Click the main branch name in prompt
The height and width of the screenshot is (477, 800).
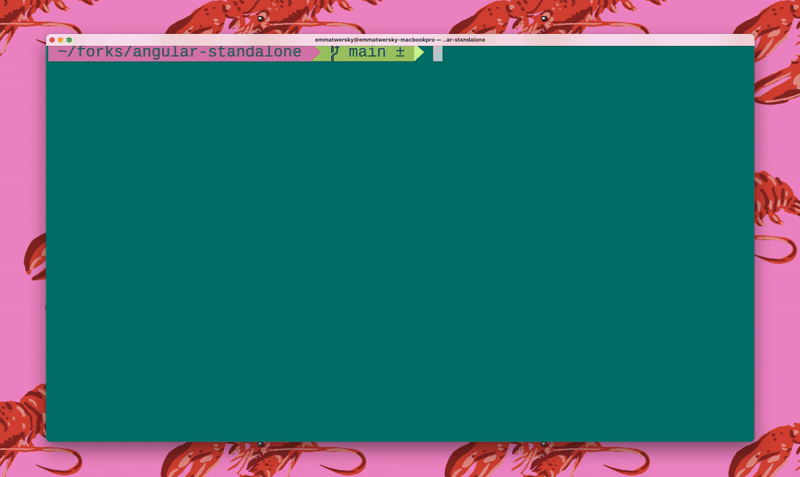[x=367, y=53]
